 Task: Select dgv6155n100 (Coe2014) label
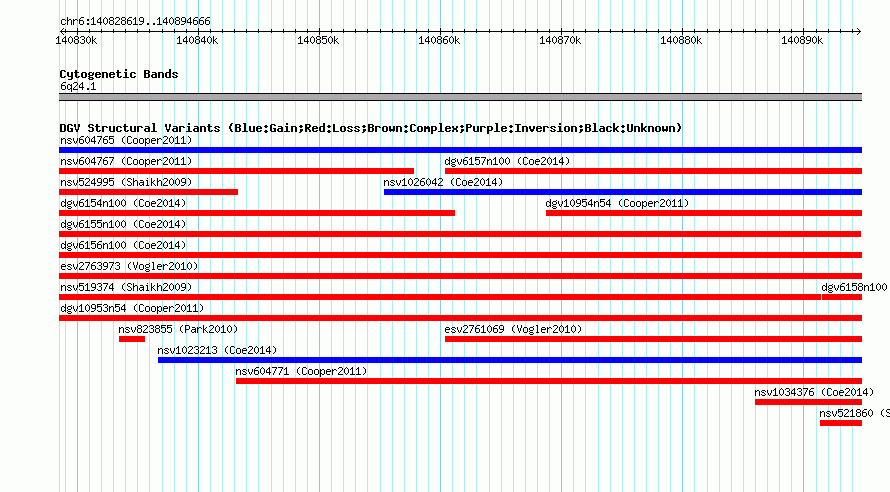[x=123, y=224]
